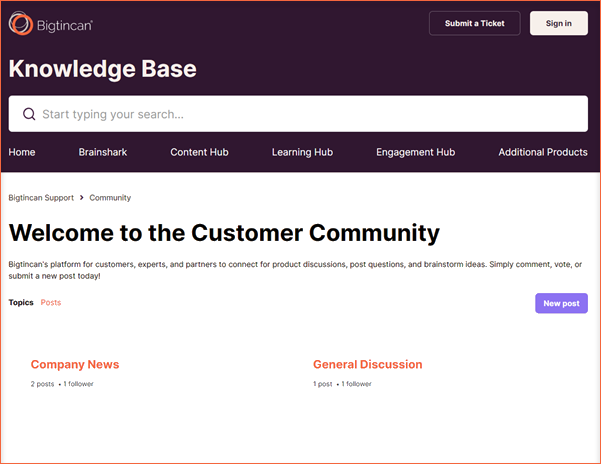Open the General Discussion topic
601x464 pixels.
point(368,364)
